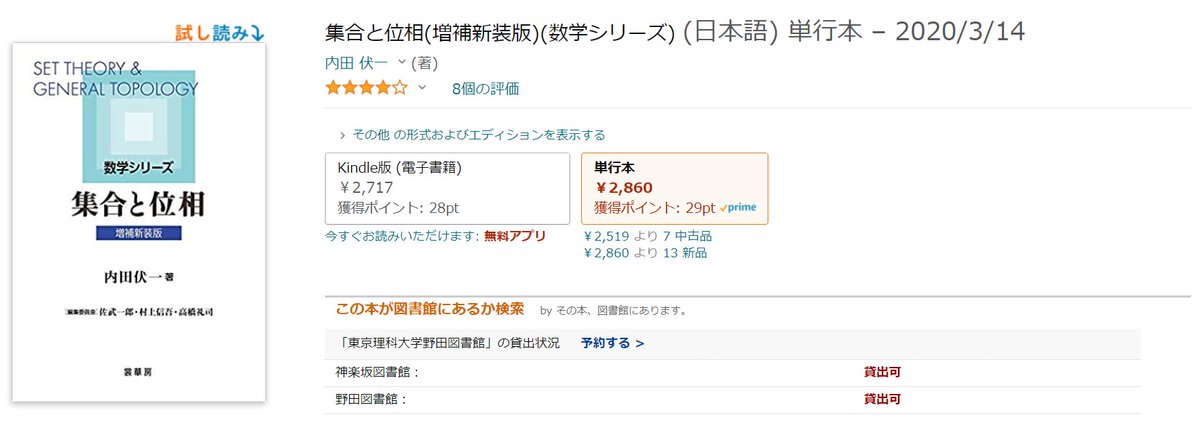Open the その本、図書館にあります link
Screen dimensions: 1200x421
click(622, 310)
